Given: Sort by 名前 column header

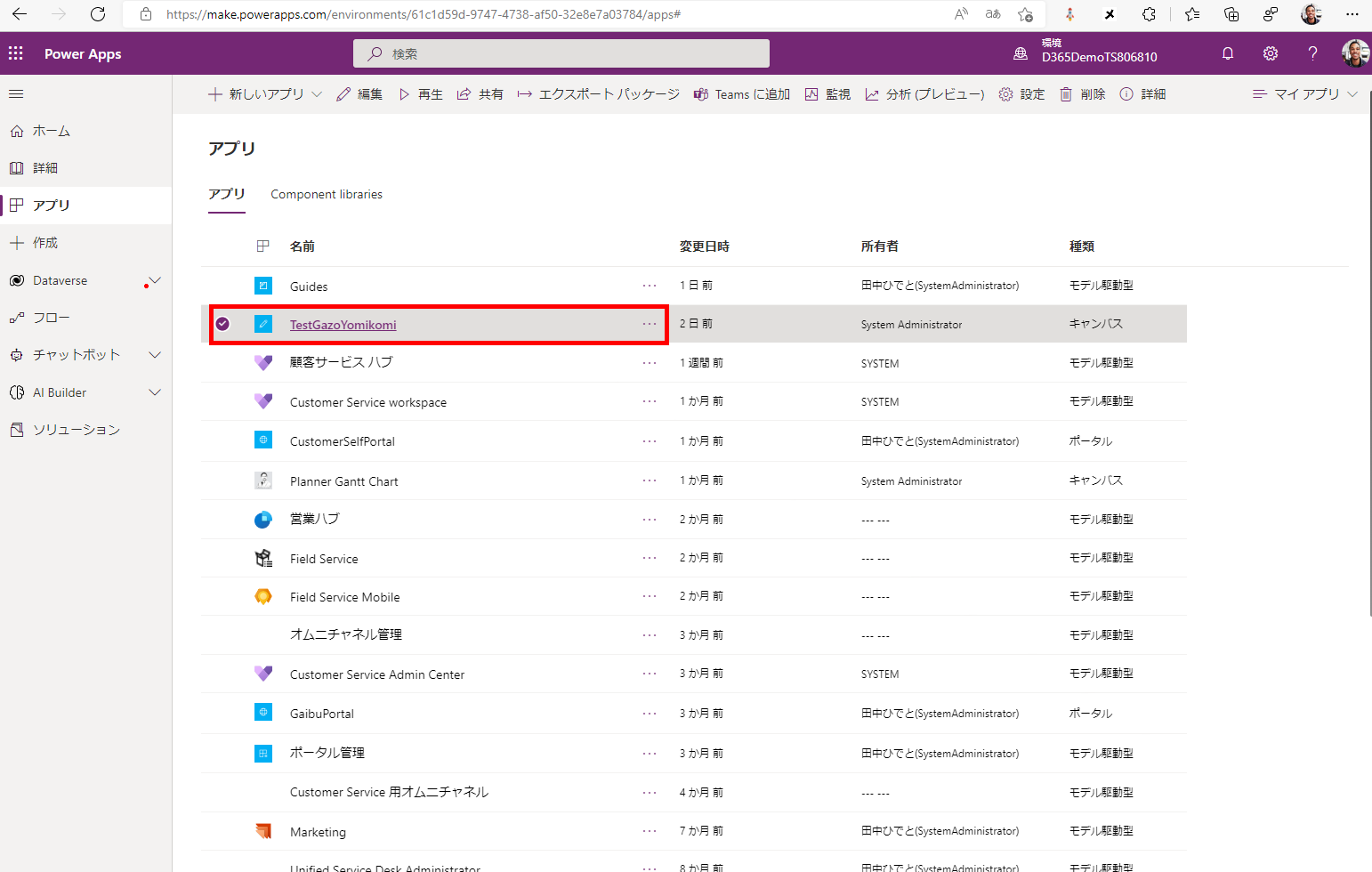Looking at the screenshot, I should coord(303,246).
